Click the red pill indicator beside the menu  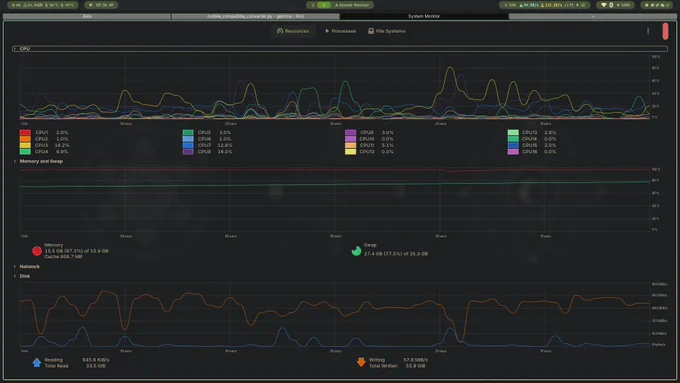(x=665, y=31)
